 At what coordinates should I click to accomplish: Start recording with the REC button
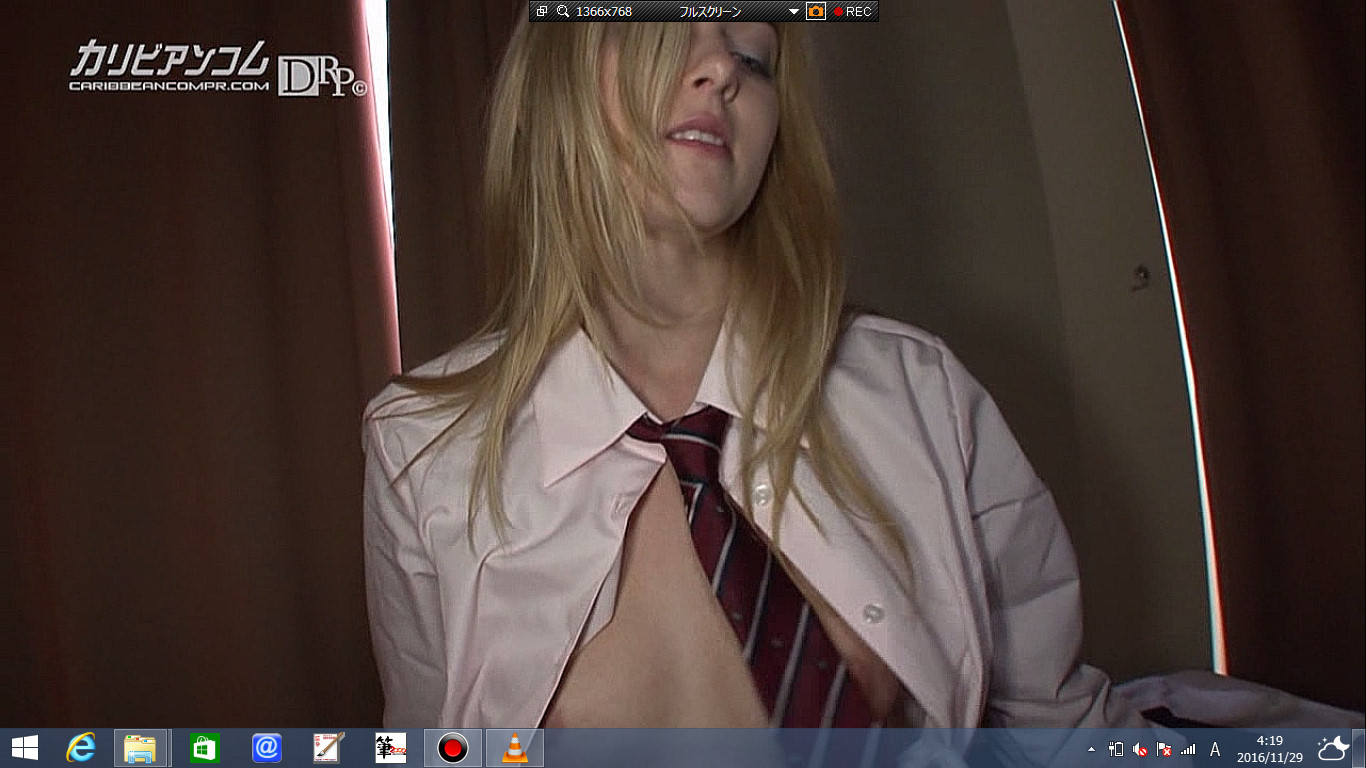853,12
